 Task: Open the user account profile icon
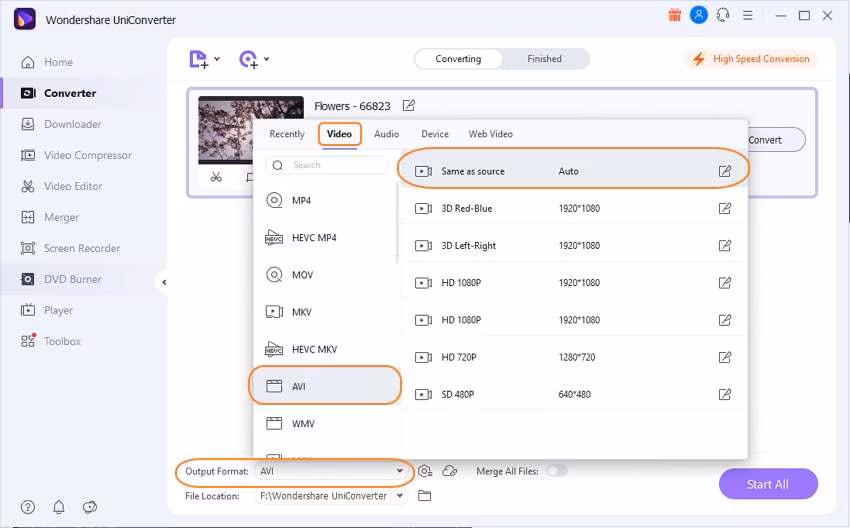click(x=698, y=15)
